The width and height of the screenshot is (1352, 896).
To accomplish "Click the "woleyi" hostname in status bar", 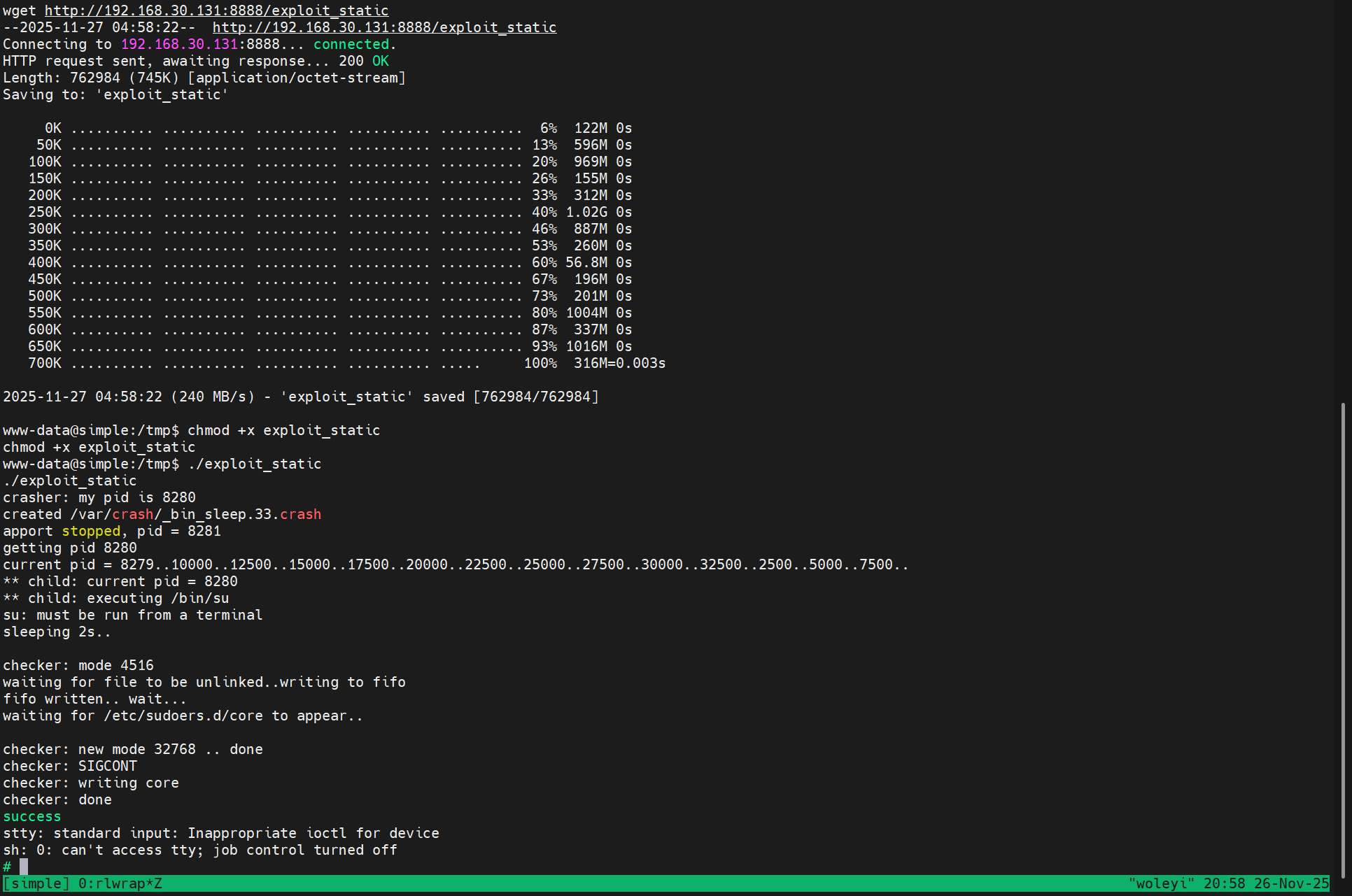I will click(x=1162, y=883).
